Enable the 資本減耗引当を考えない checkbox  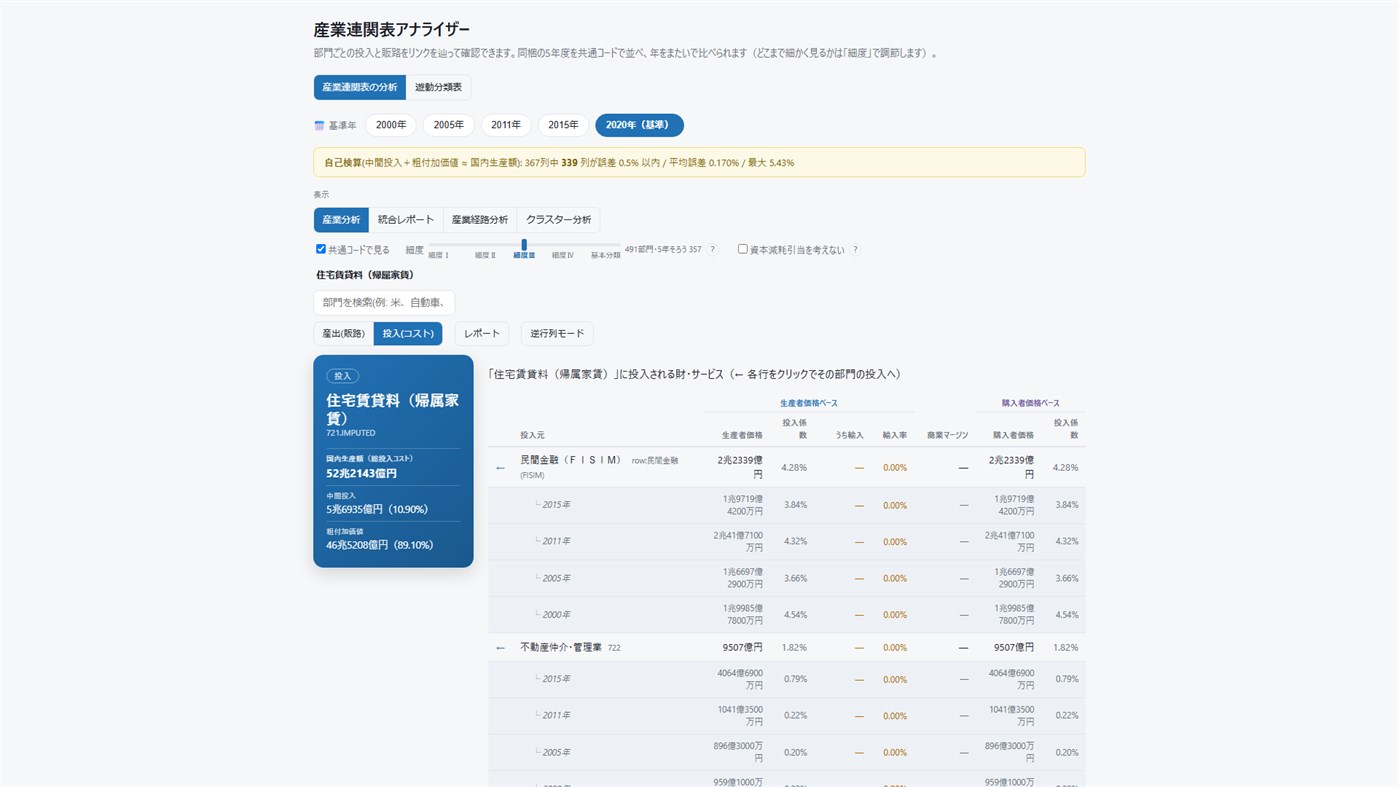click(x=743, y=249)
